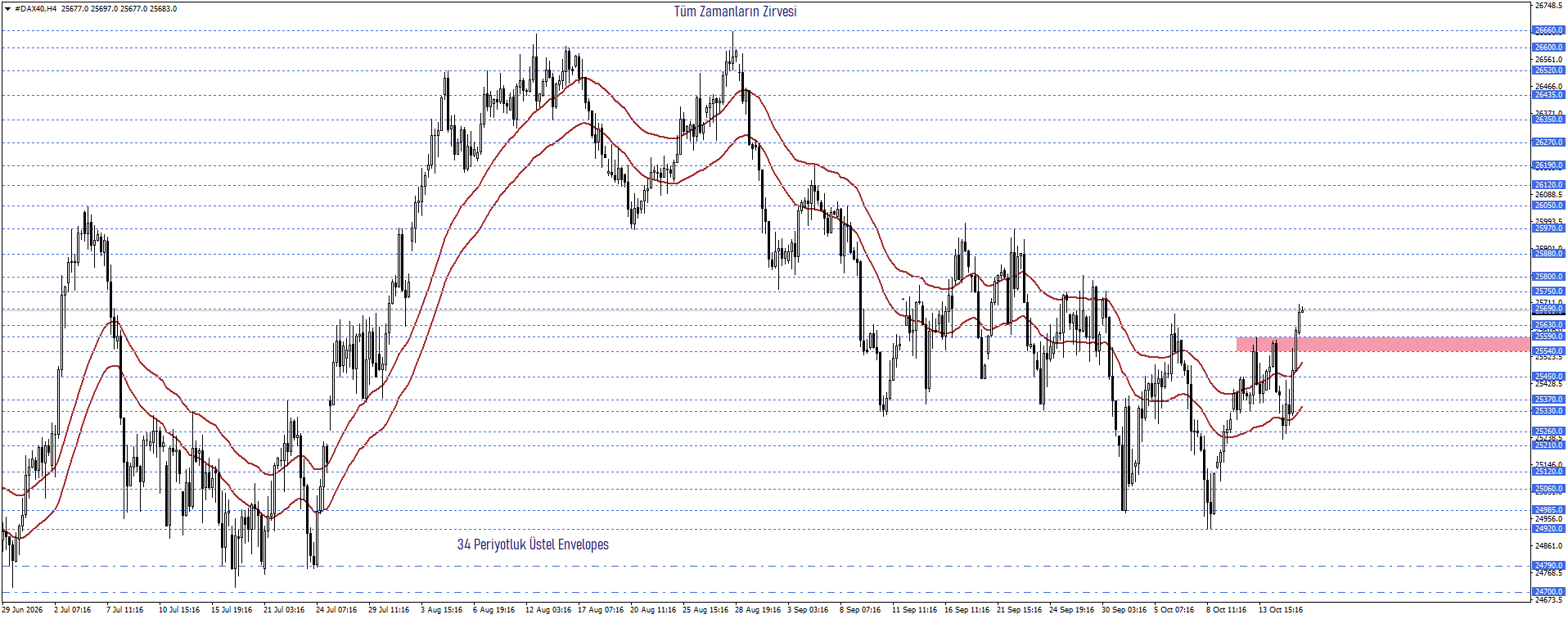Click the 25450.0 price level label
1568x619 pixels.
pyautogui.click(x=1548, y=377)
